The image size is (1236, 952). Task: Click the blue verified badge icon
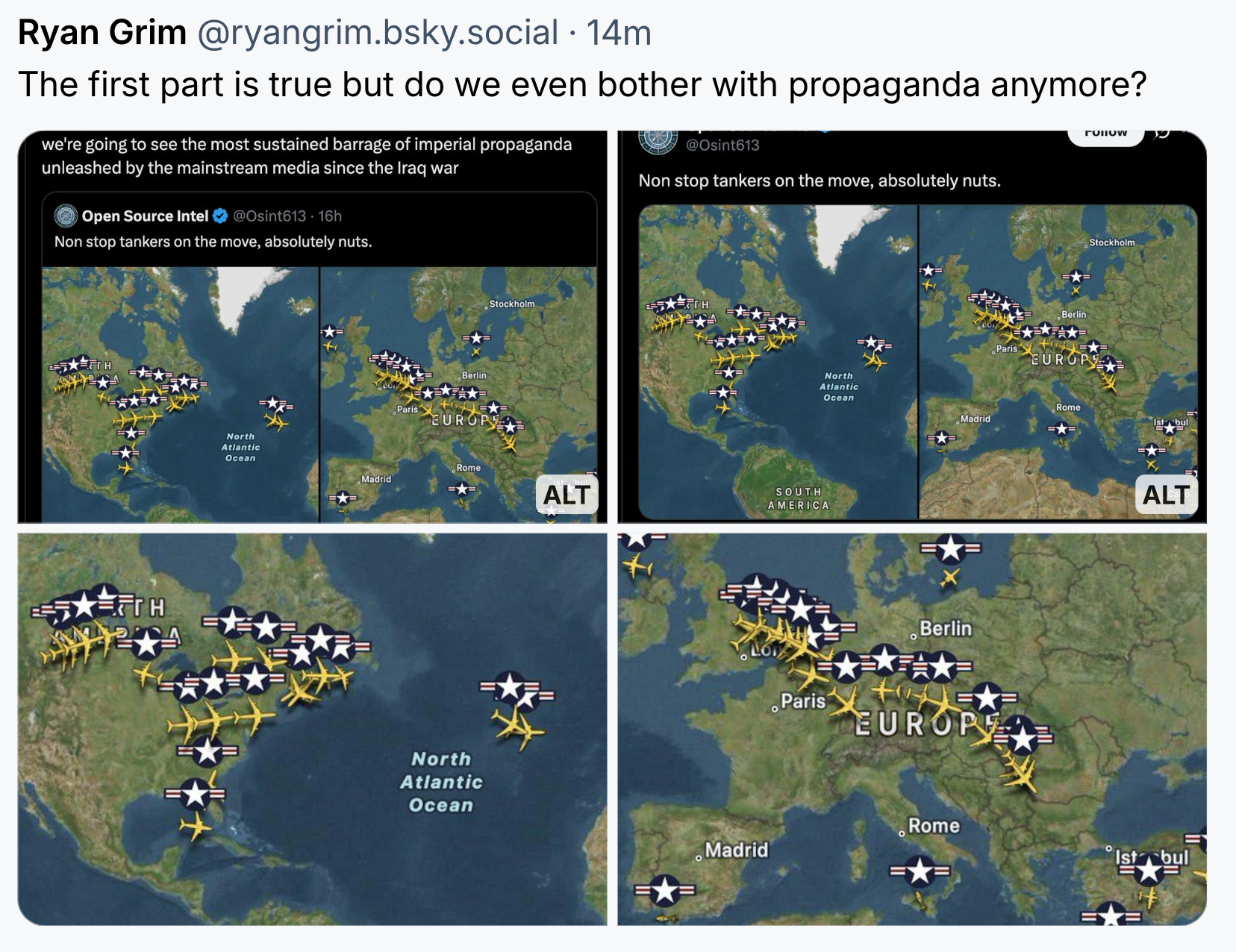click(220, 216)
